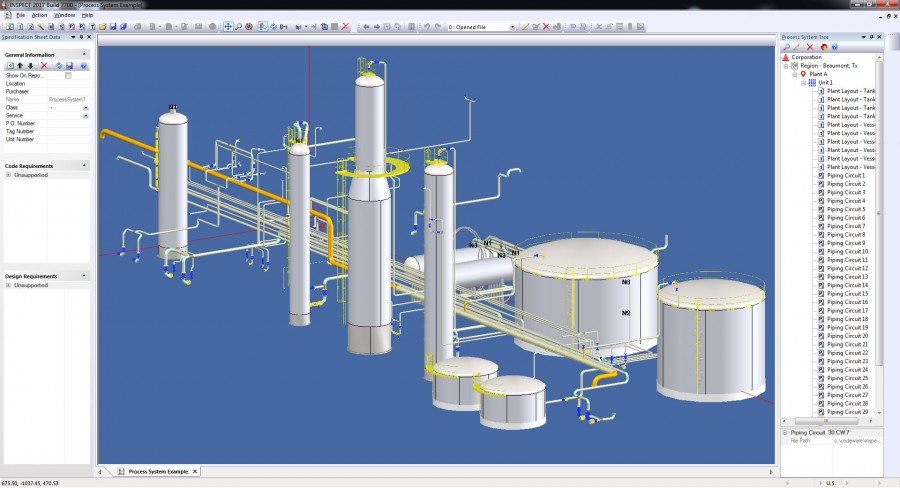Screen dimensions: 900x488
Task: Open the Opened File dropdown
Action: [x=512, y=27]
